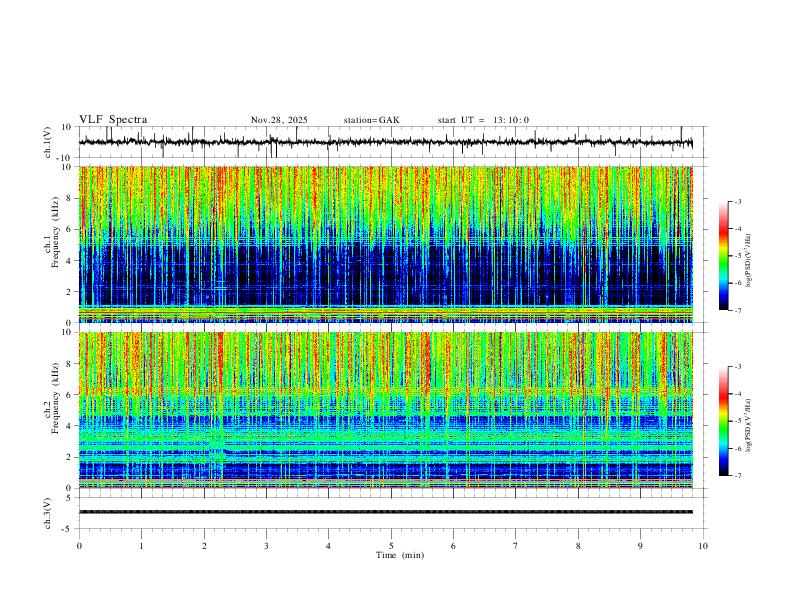Click the time axis tick label '1'
This screenshot has width=792, height=612.
[141, 546]
